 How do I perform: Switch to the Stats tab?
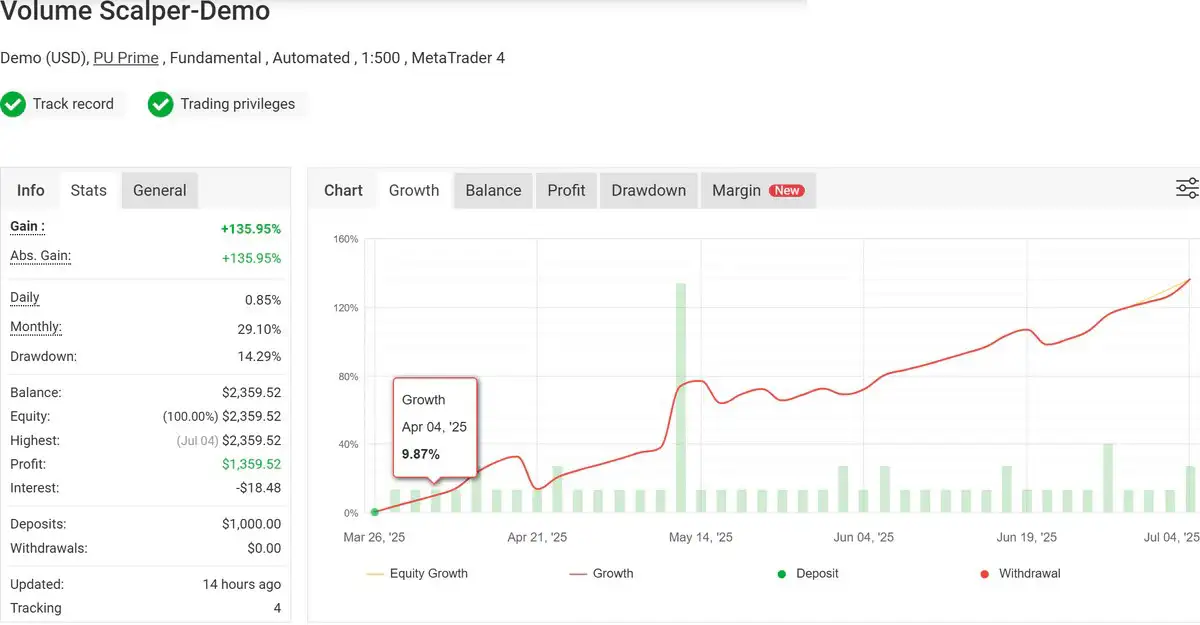click(88, 190)
